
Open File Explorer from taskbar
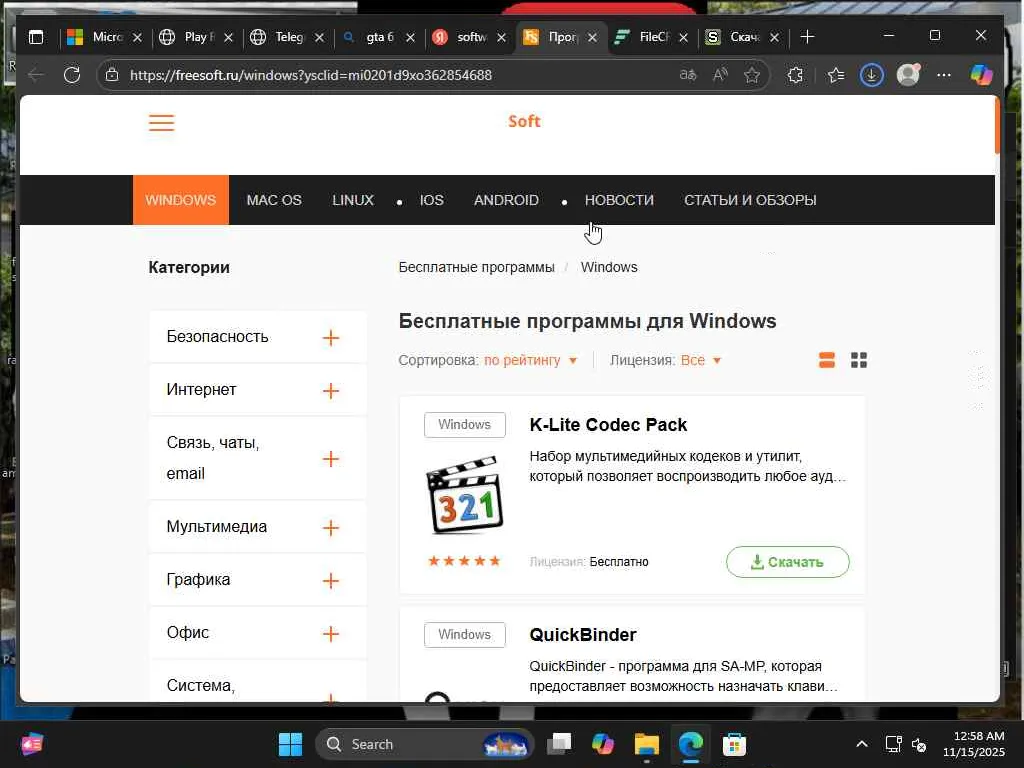647,744
